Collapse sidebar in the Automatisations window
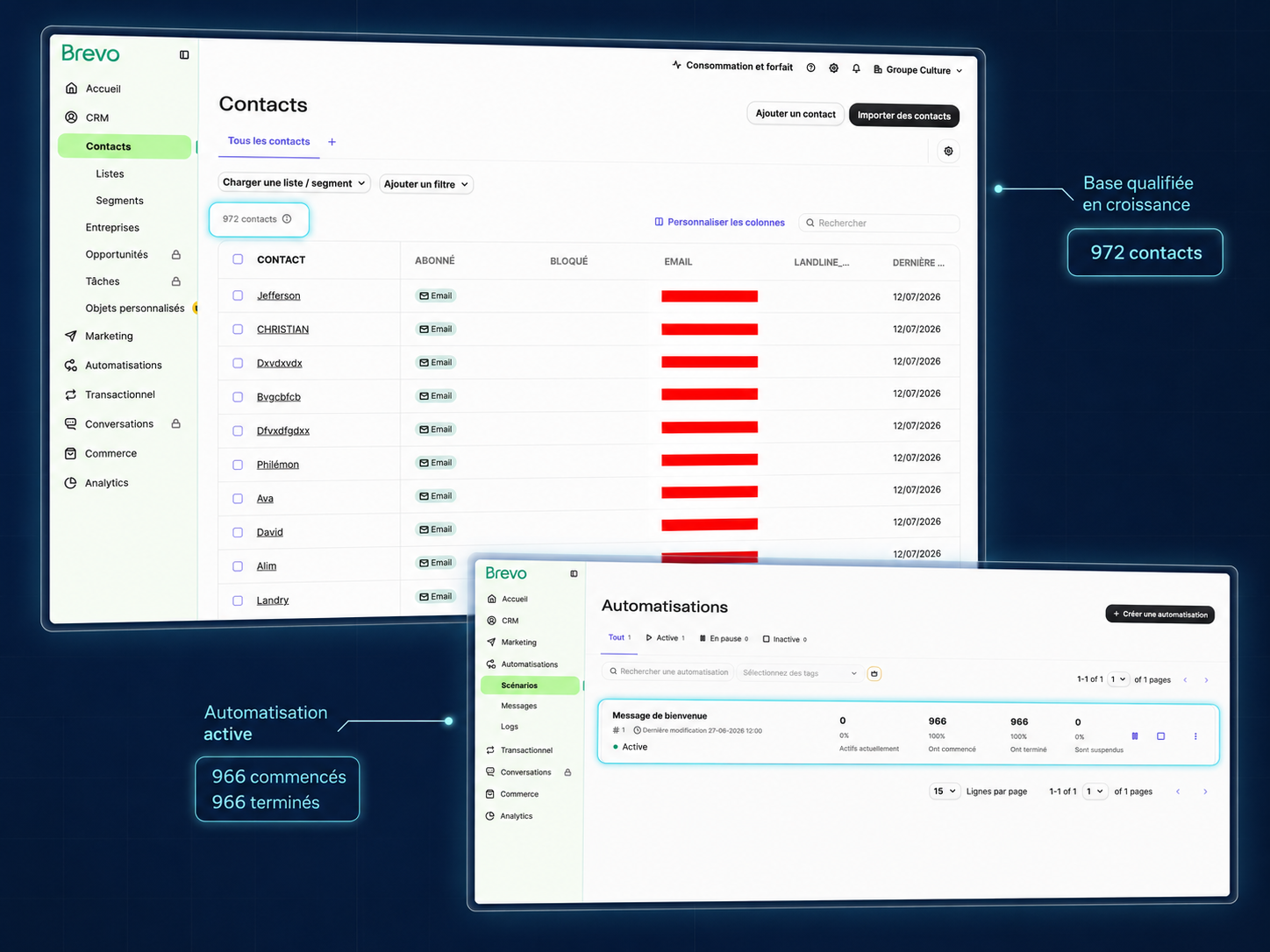1270x952 pixels. coord(574,574)
